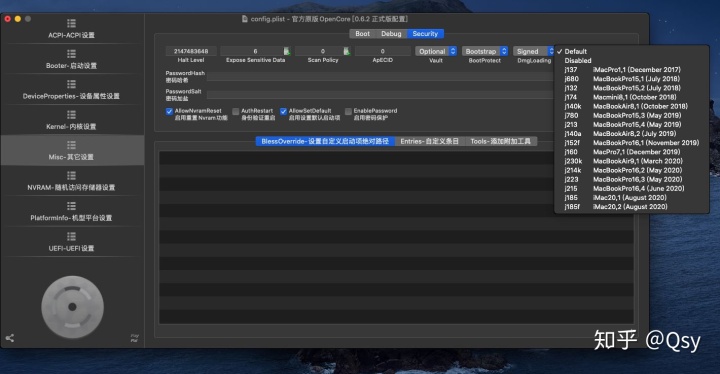Select j185 iMac20,1 menu entry
The width and height of the screenshot is (720, 374).
pyautogui.click(x=631, y=198)
